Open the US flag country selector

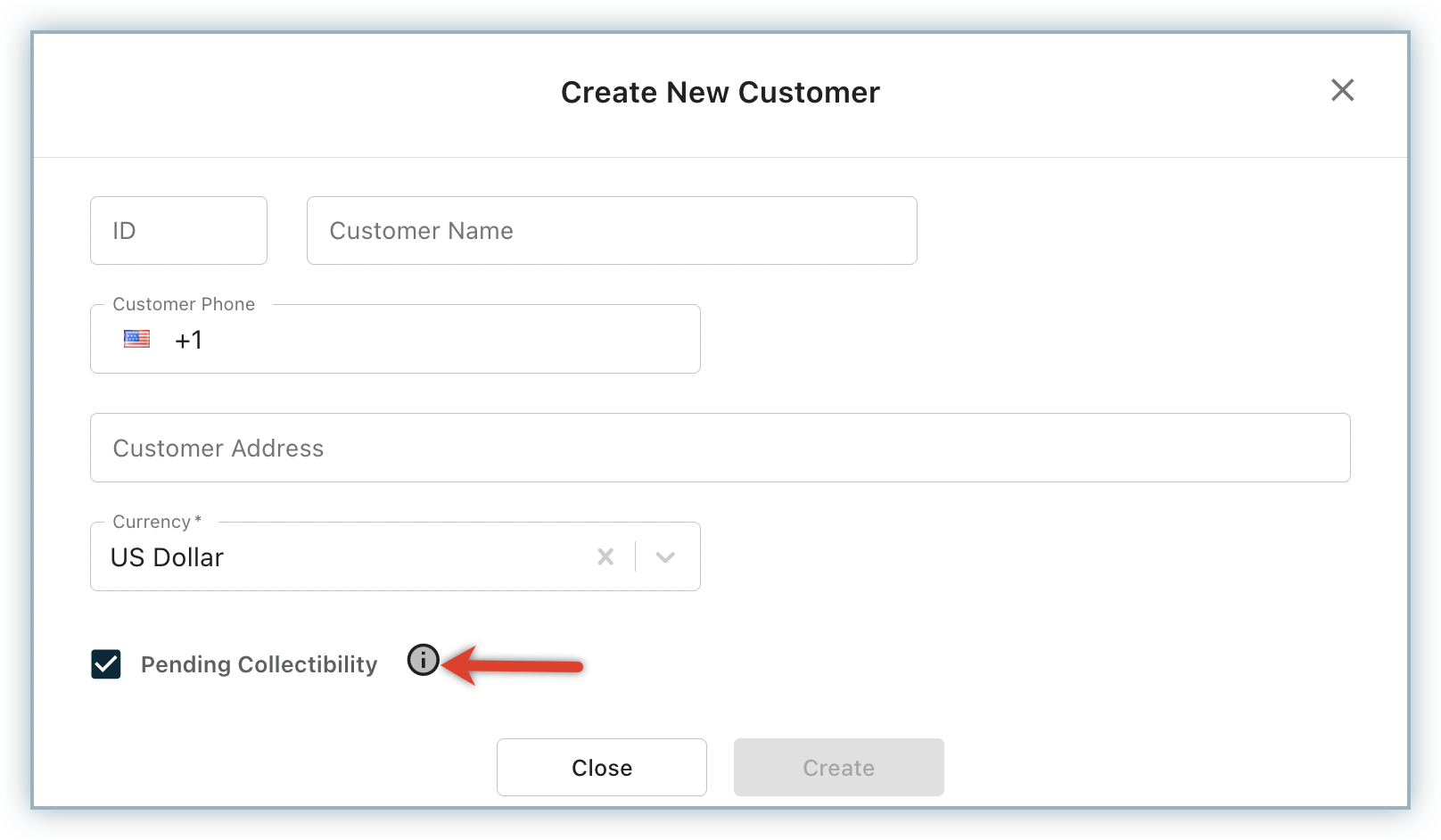pyautogui.click(x=136, y=339)
